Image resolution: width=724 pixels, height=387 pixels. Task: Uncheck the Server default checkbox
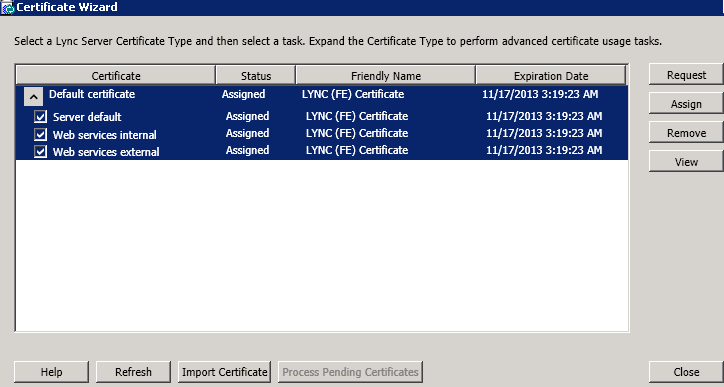[x=41, y=116]
